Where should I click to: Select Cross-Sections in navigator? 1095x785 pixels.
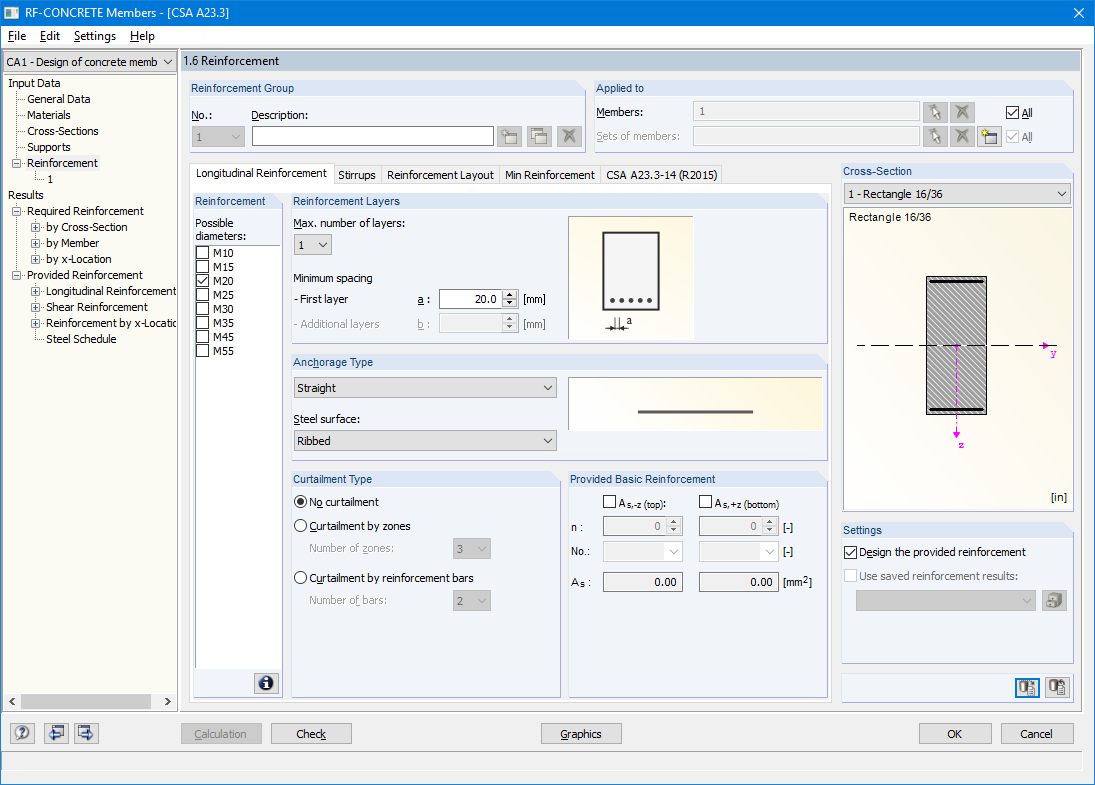tap(63, 131)
